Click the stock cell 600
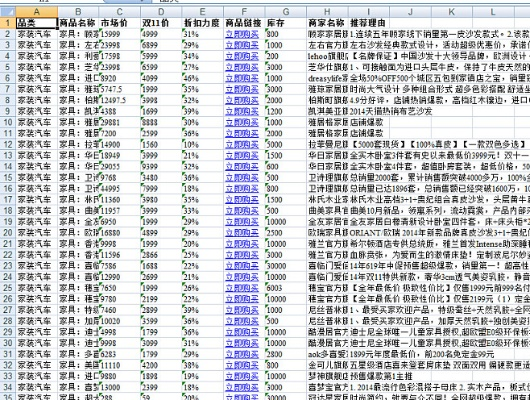 pos(286,166)
